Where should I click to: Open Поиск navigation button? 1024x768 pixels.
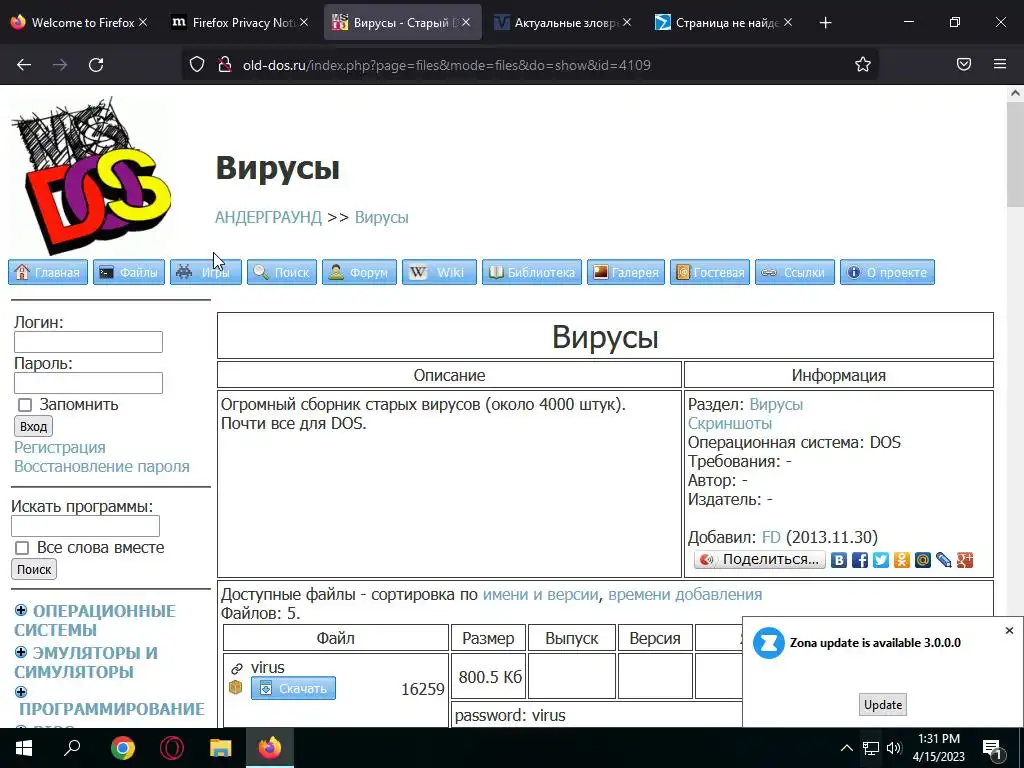pyautogui.click(x=281, y=272)
